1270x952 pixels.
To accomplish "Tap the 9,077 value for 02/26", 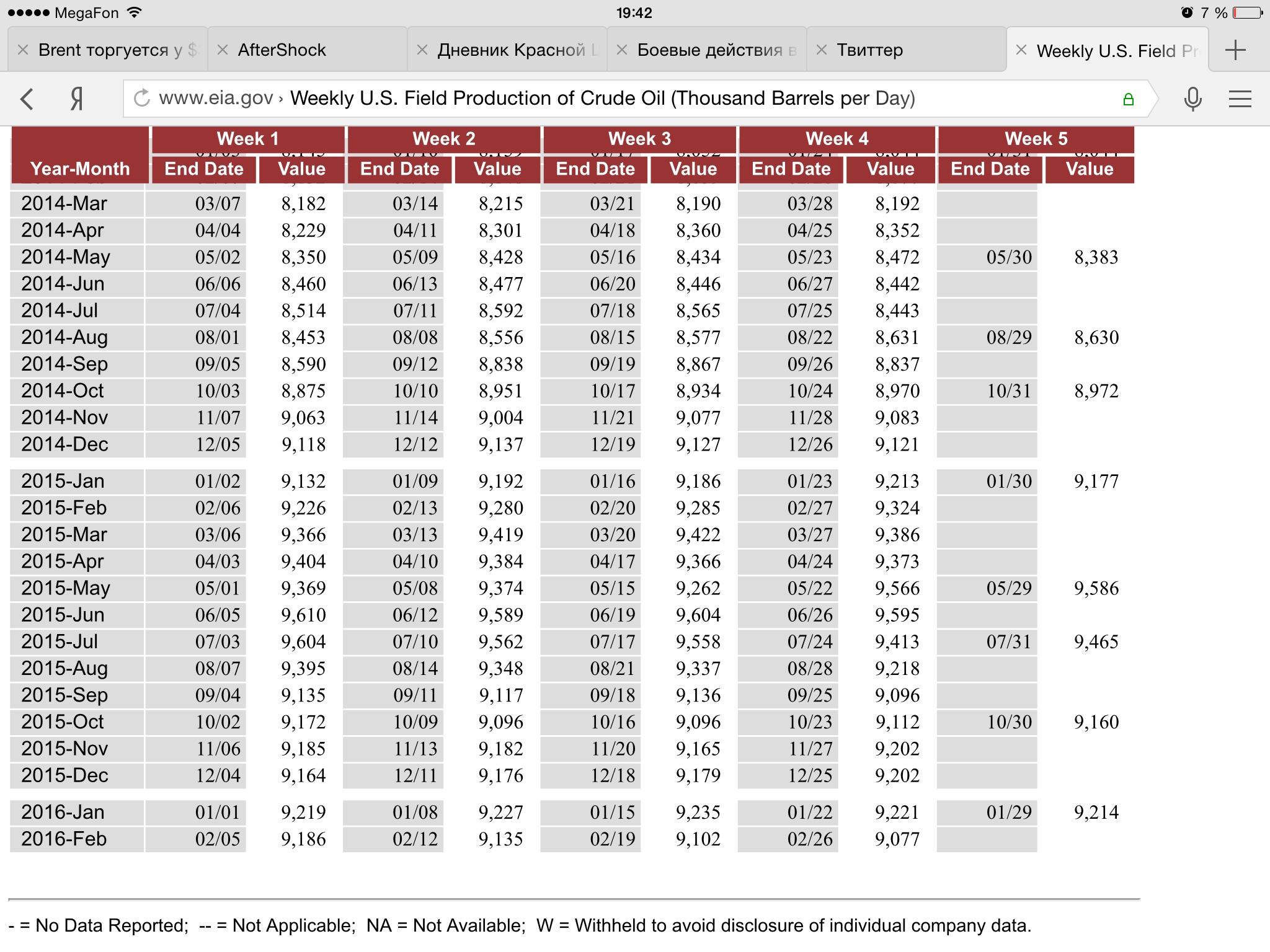I will (x=897, y=839).
